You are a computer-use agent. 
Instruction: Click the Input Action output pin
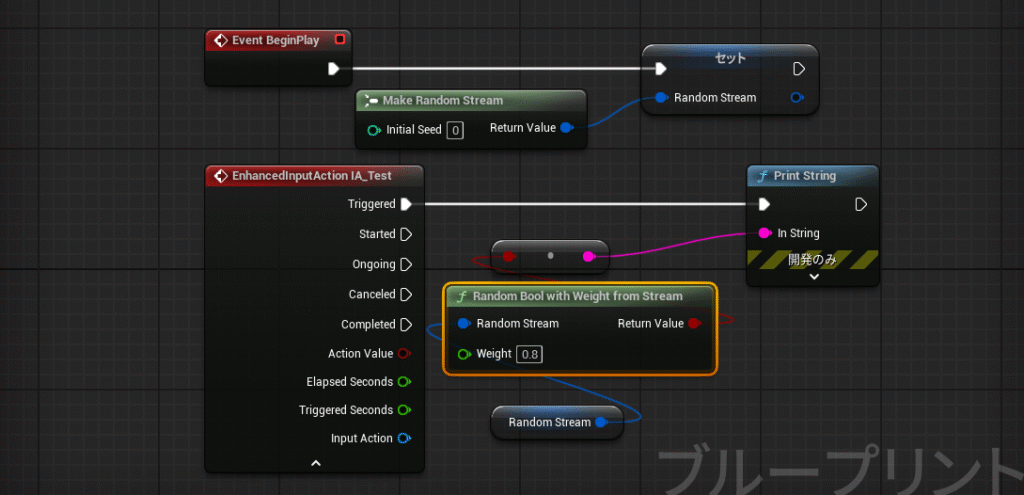pyautogui.click(x=404, y=438)
